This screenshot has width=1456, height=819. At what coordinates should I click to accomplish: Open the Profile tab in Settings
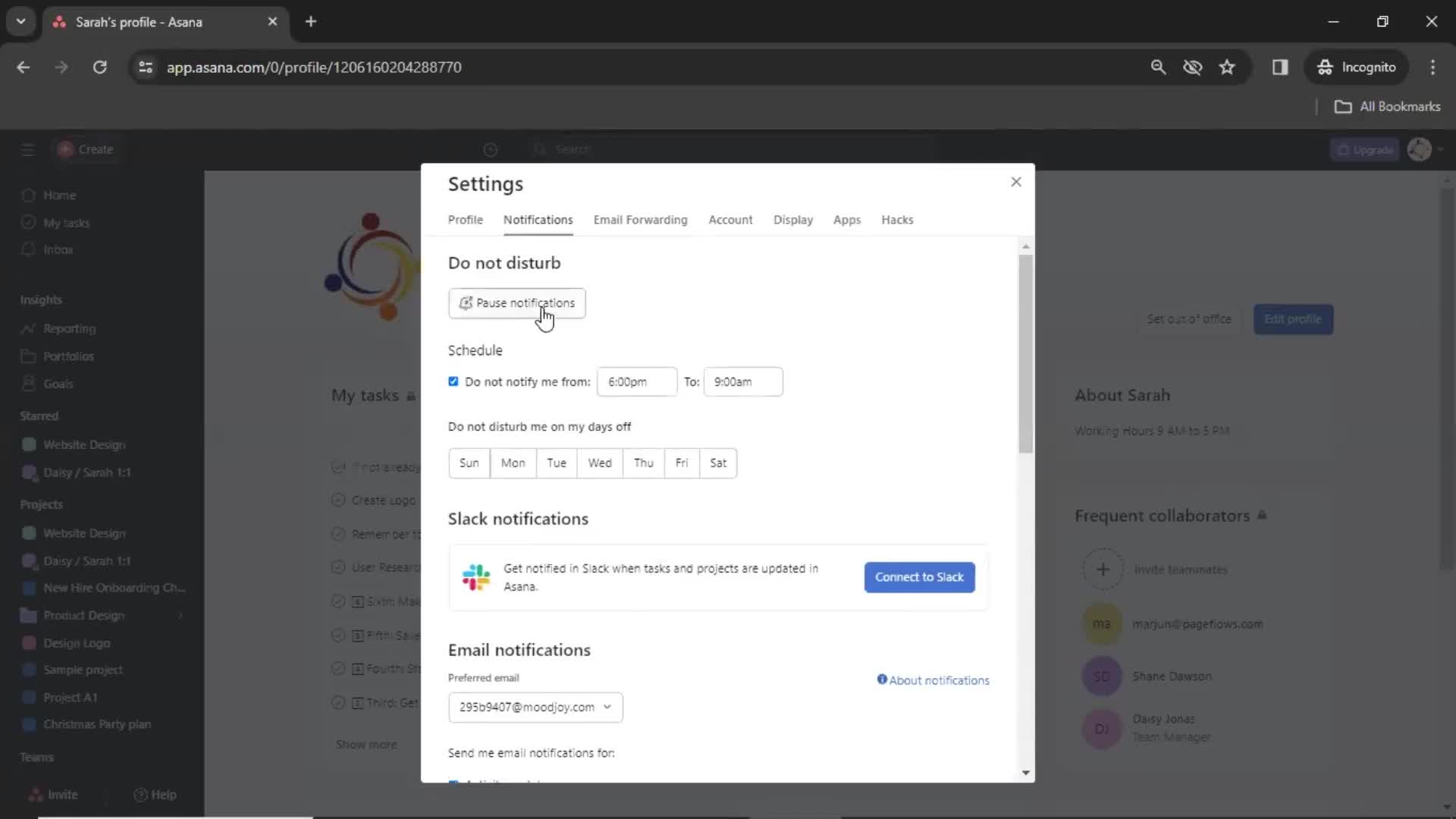464,219
